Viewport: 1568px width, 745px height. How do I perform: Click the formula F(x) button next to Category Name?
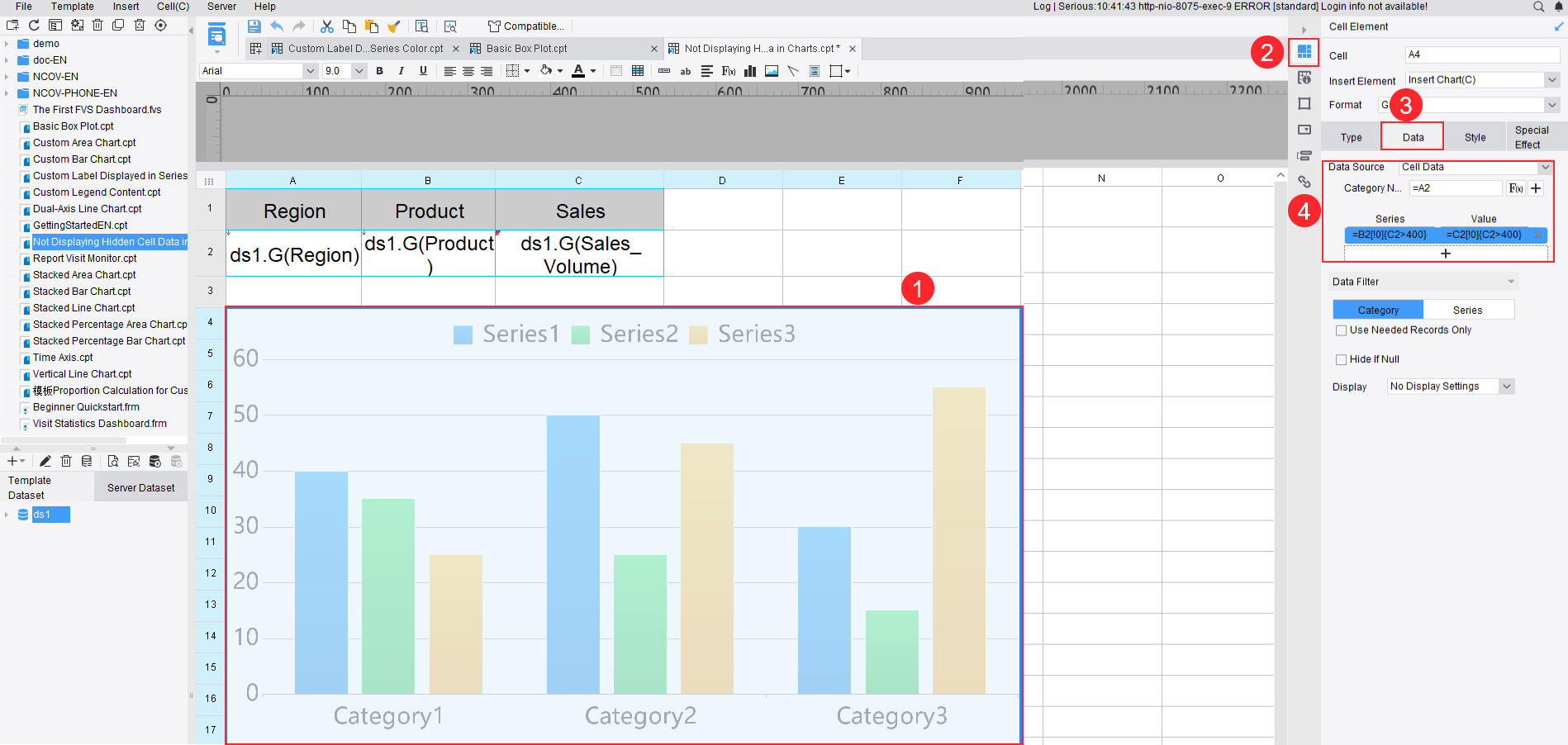[x=1516, y=188]
